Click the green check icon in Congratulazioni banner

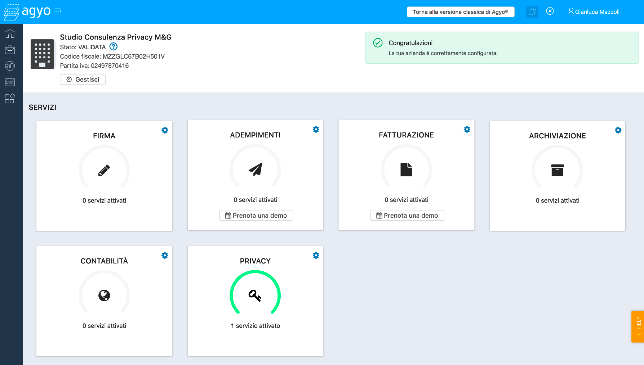377,43
